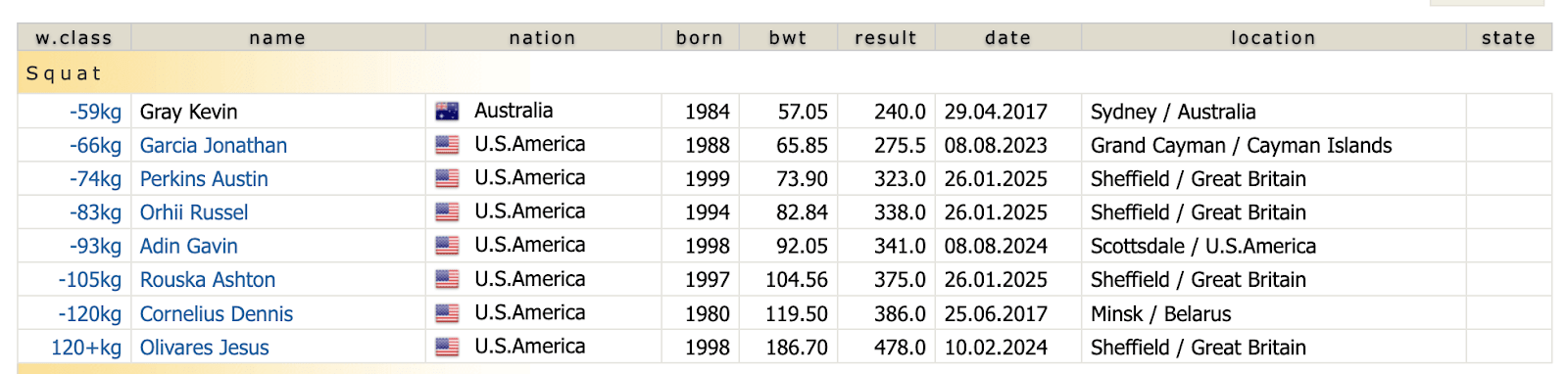The width and height of the screenshot is (1568, 374).
Task: Open Orhii Russel's profile link
Action: pos(194,212)
